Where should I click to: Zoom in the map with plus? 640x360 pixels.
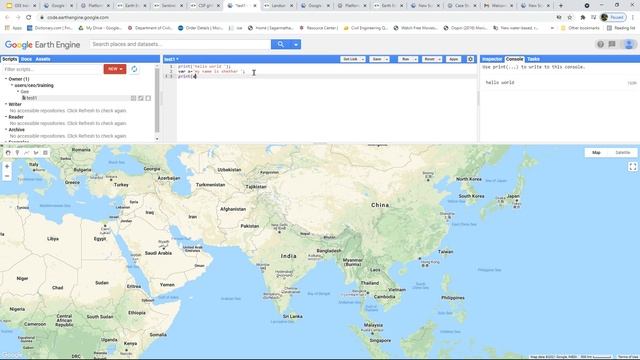[7, 166]
